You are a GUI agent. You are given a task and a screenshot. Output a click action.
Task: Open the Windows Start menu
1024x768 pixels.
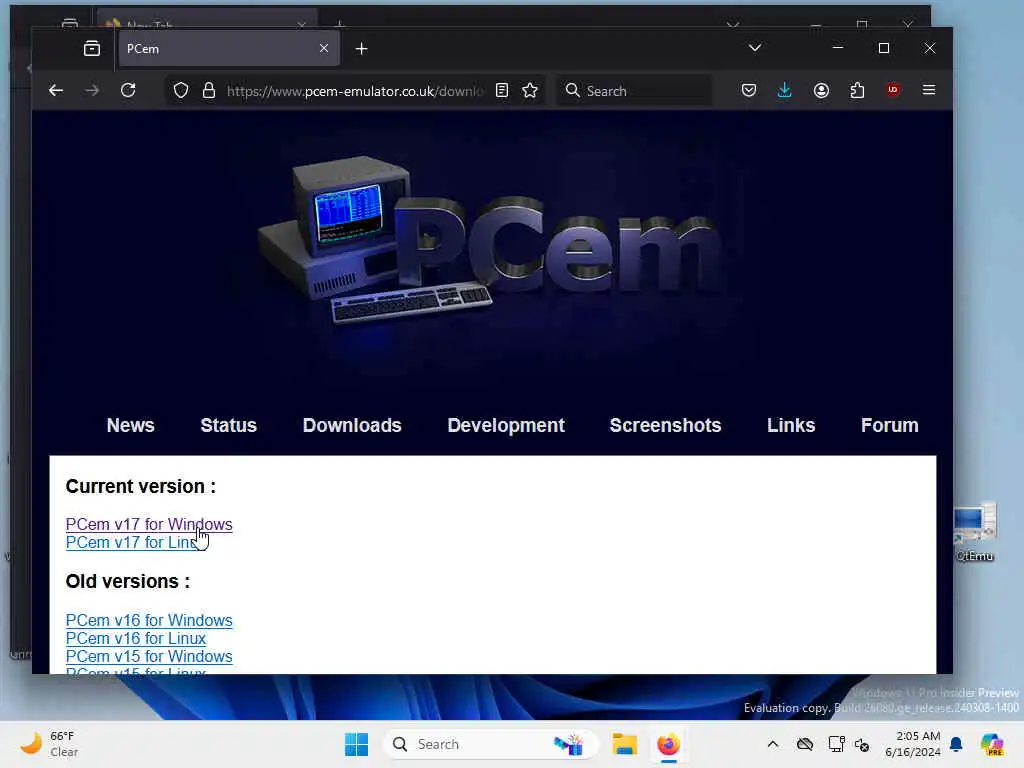pos(357,744)
